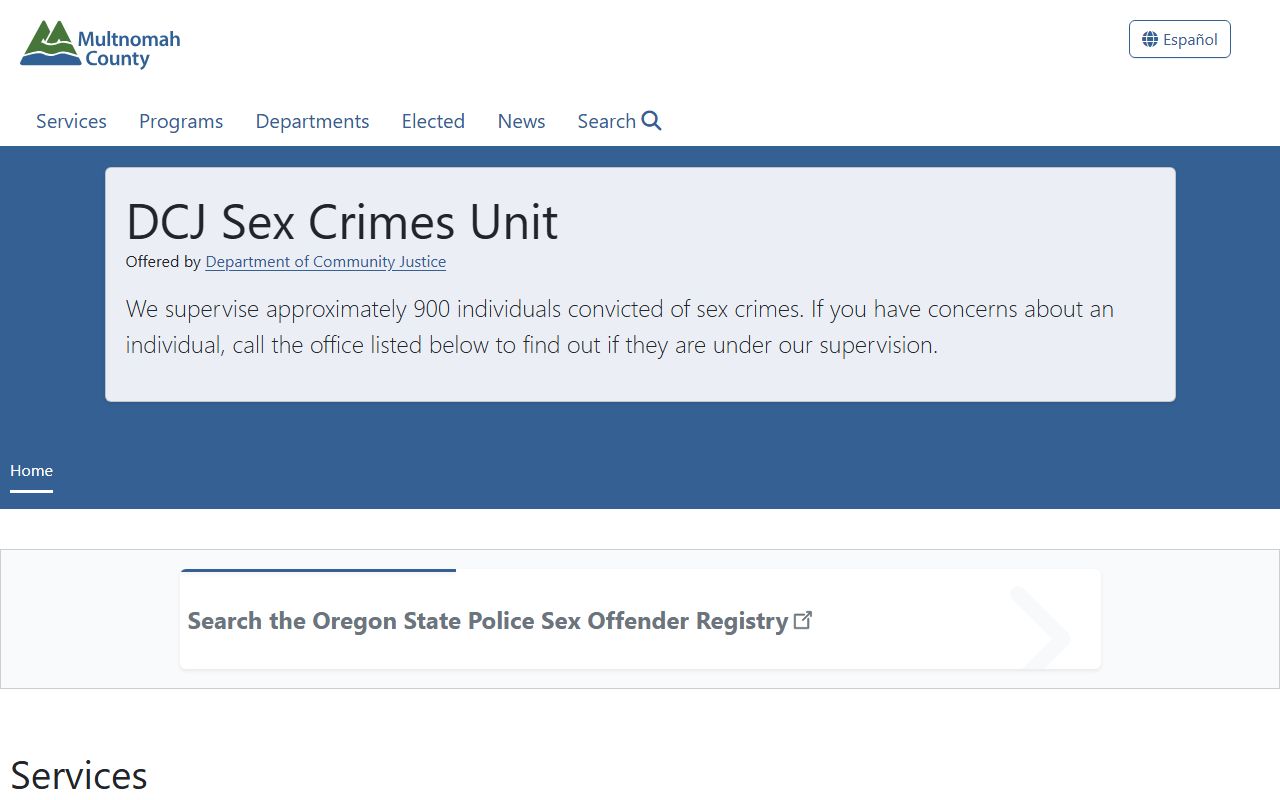The height and width of the screenshot is (800, 1280).
Task: Open the Services menu
Action: click(71, 121)
